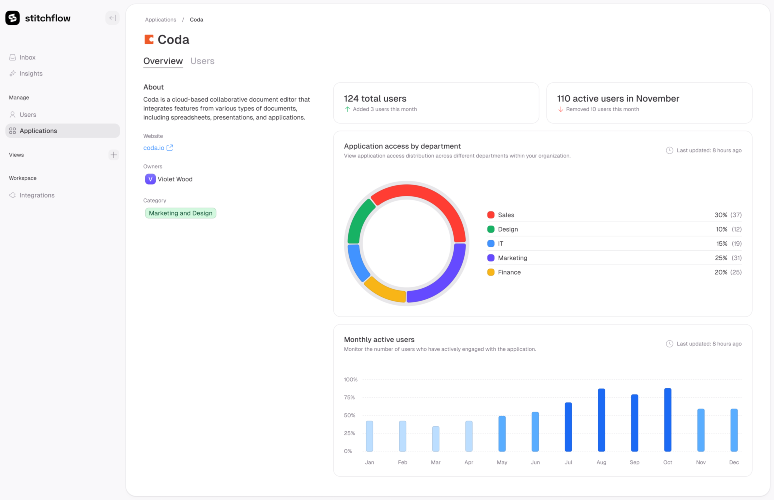Click the Stitchflow logo icon
Viewport: 774px width, 500px height.
point(12,18)
